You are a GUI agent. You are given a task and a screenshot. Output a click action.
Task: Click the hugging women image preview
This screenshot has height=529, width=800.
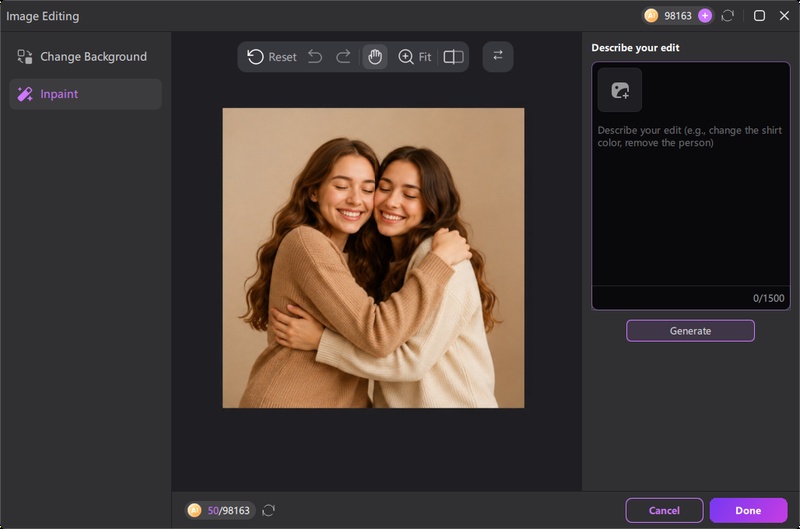tap(373, 258)
